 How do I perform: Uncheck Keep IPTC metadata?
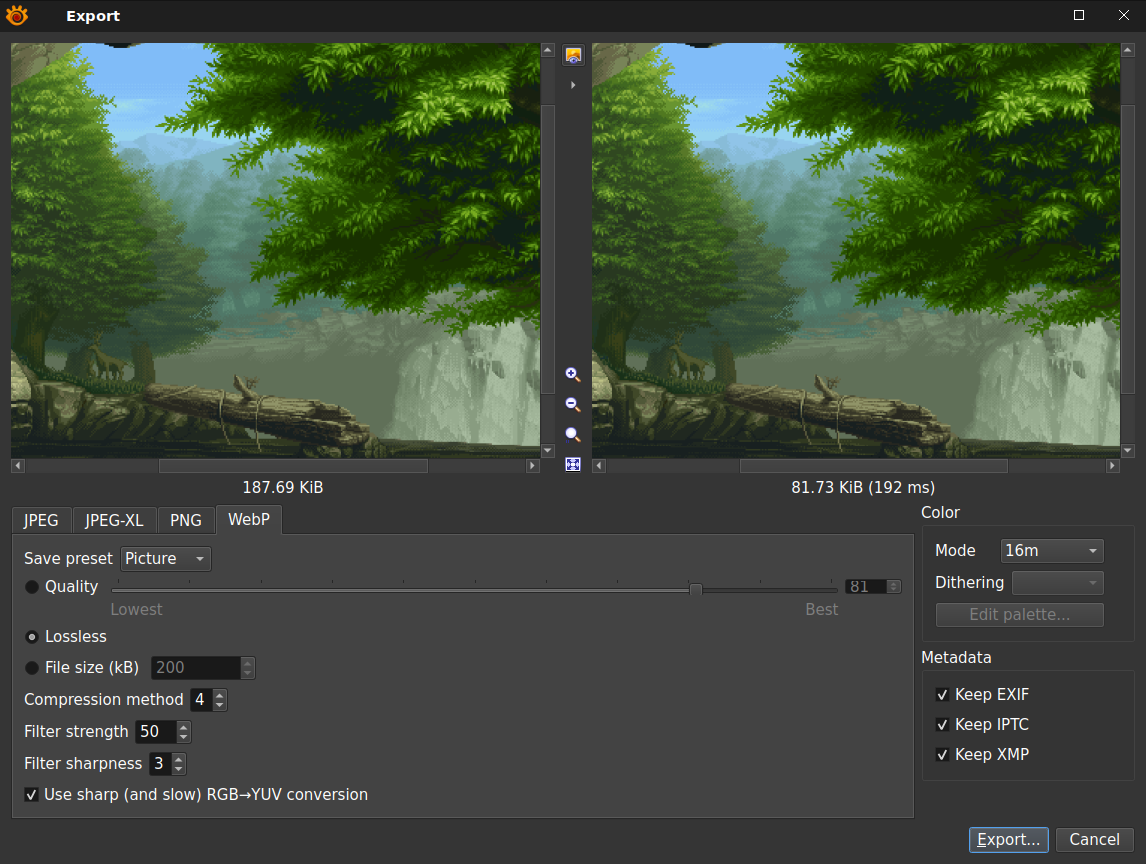click(943, 725)
